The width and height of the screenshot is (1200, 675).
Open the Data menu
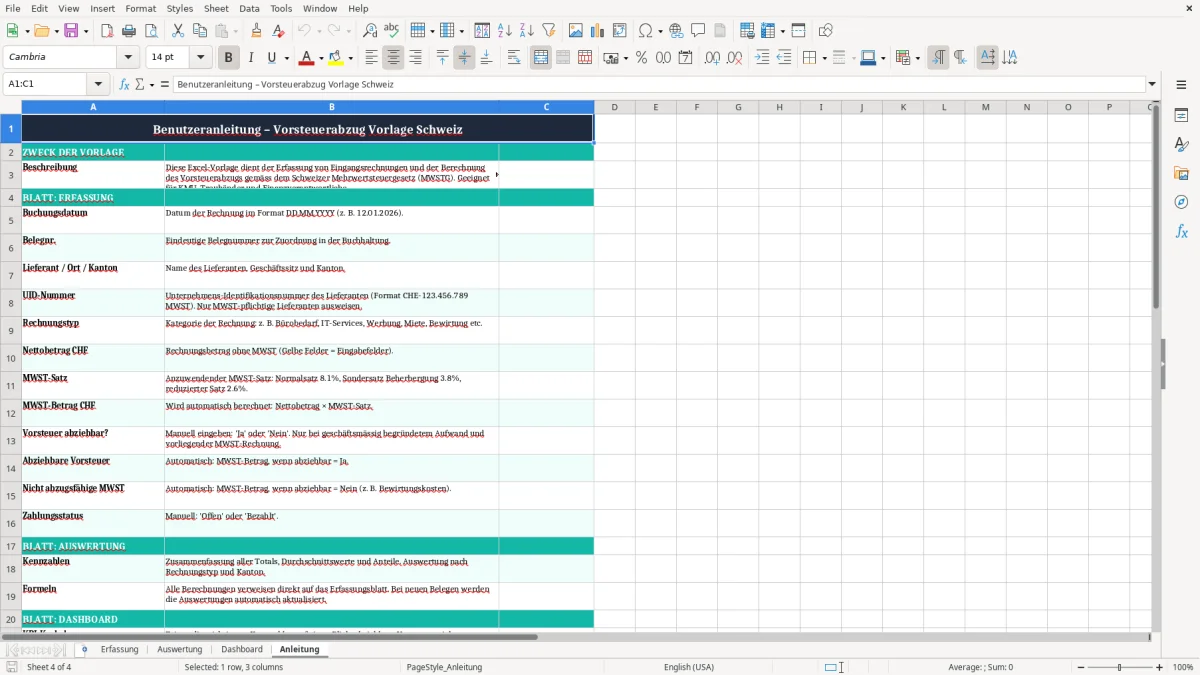[x=249, y=8]
